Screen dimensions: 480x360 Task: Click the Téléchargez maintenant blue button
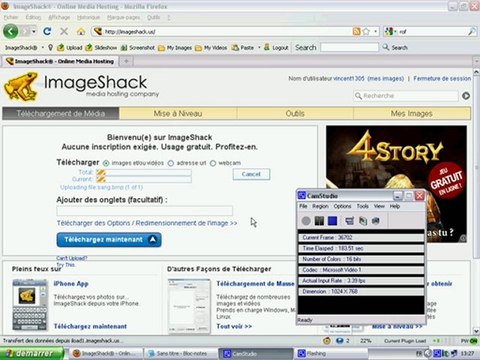(109, 240)
